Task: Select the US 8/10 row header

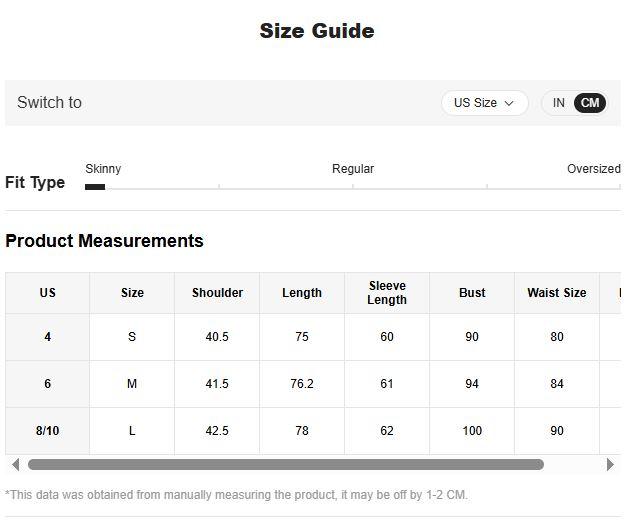Action: [47, 431]
